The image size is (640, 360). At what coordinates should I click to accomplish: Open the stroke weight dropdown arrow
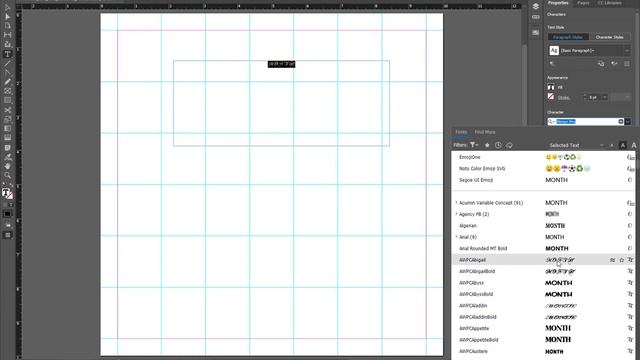point(604,97)
